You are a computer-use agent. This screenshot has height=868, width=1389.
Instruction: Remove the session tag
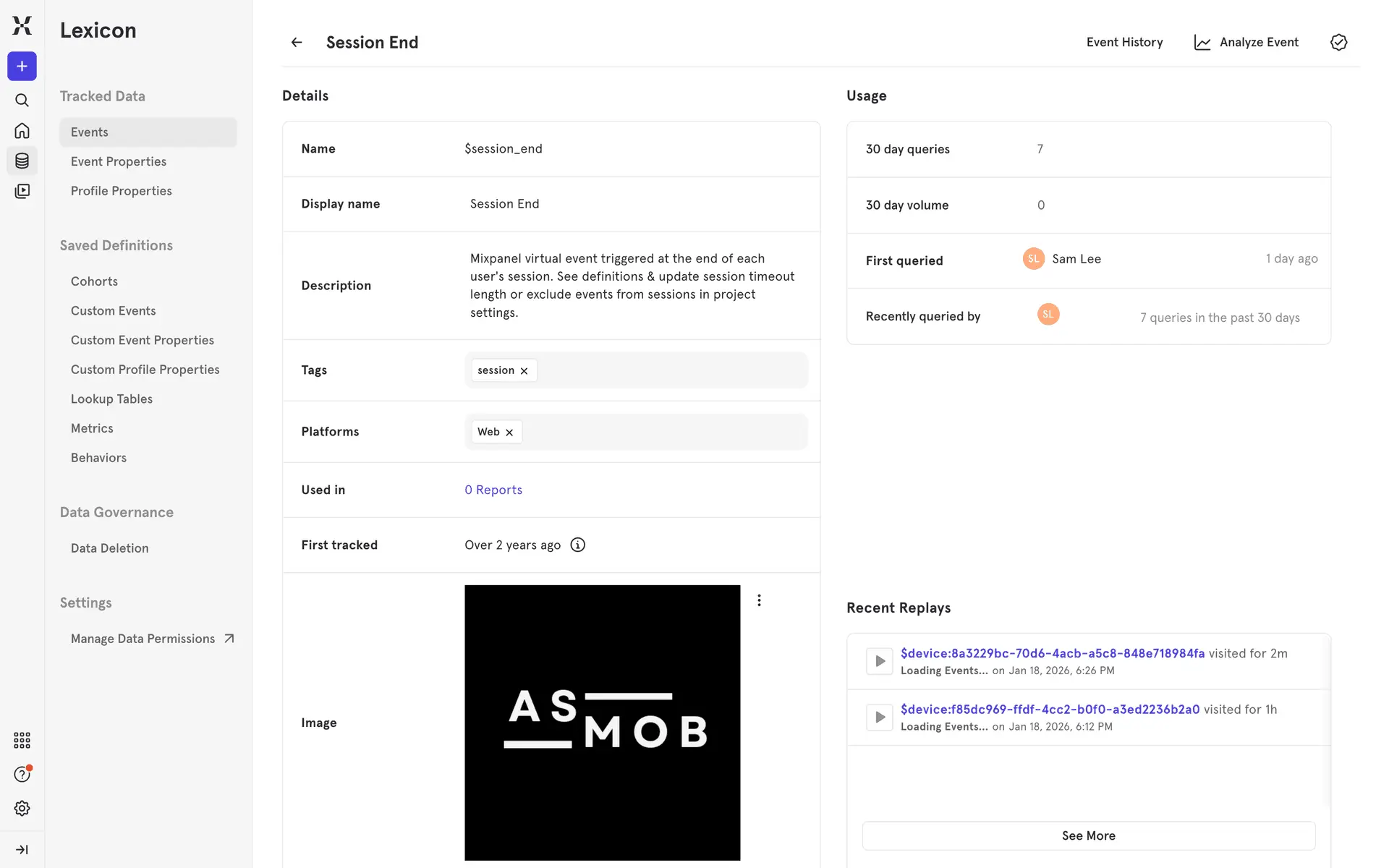tap(524, 371)
